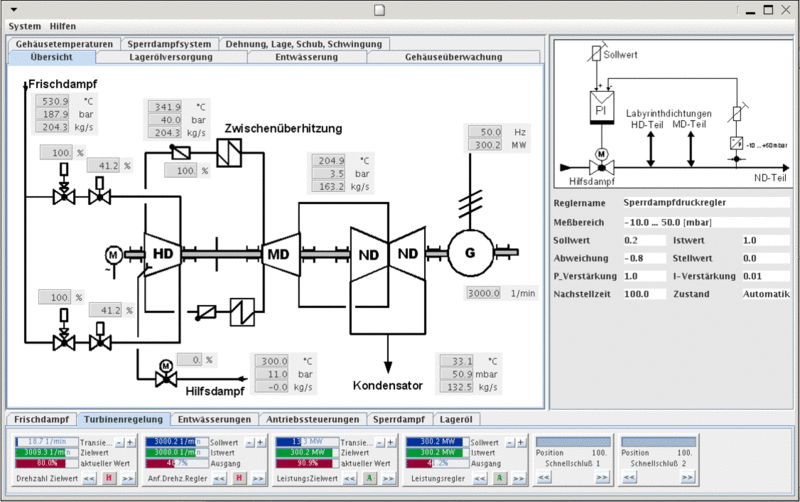
Task: Select the Hilfsdampf motor valve showing 0 %
Action: [166, 374]
